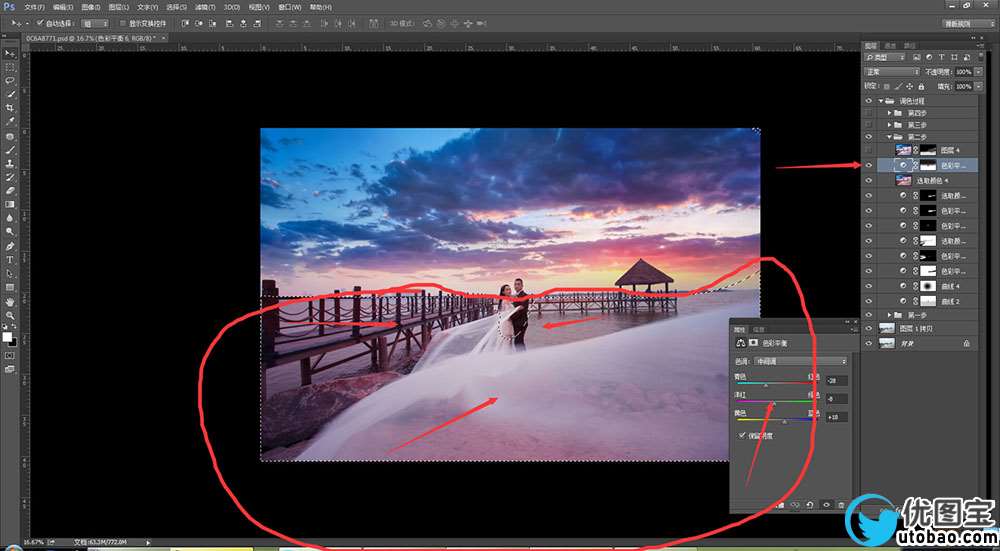Click the yellow-blue value field +18
1000x551 pixels.
837,416
